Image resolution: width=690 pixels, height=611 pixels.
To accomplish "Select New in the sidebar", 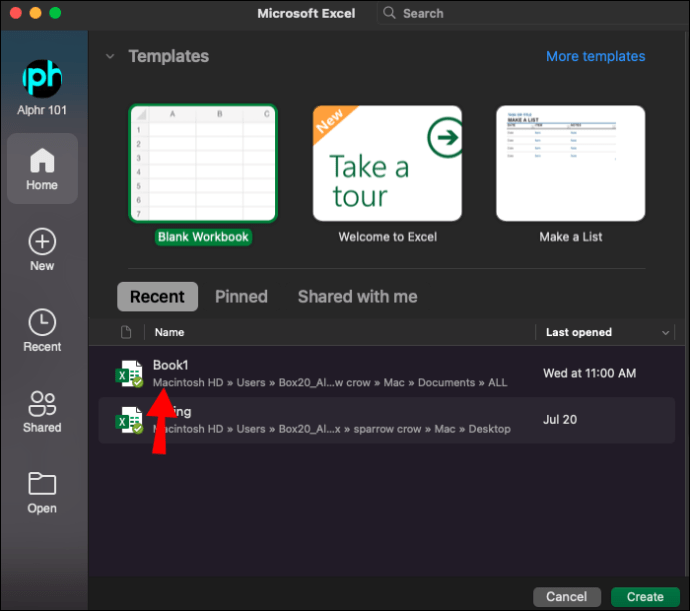I will point(42,250).
